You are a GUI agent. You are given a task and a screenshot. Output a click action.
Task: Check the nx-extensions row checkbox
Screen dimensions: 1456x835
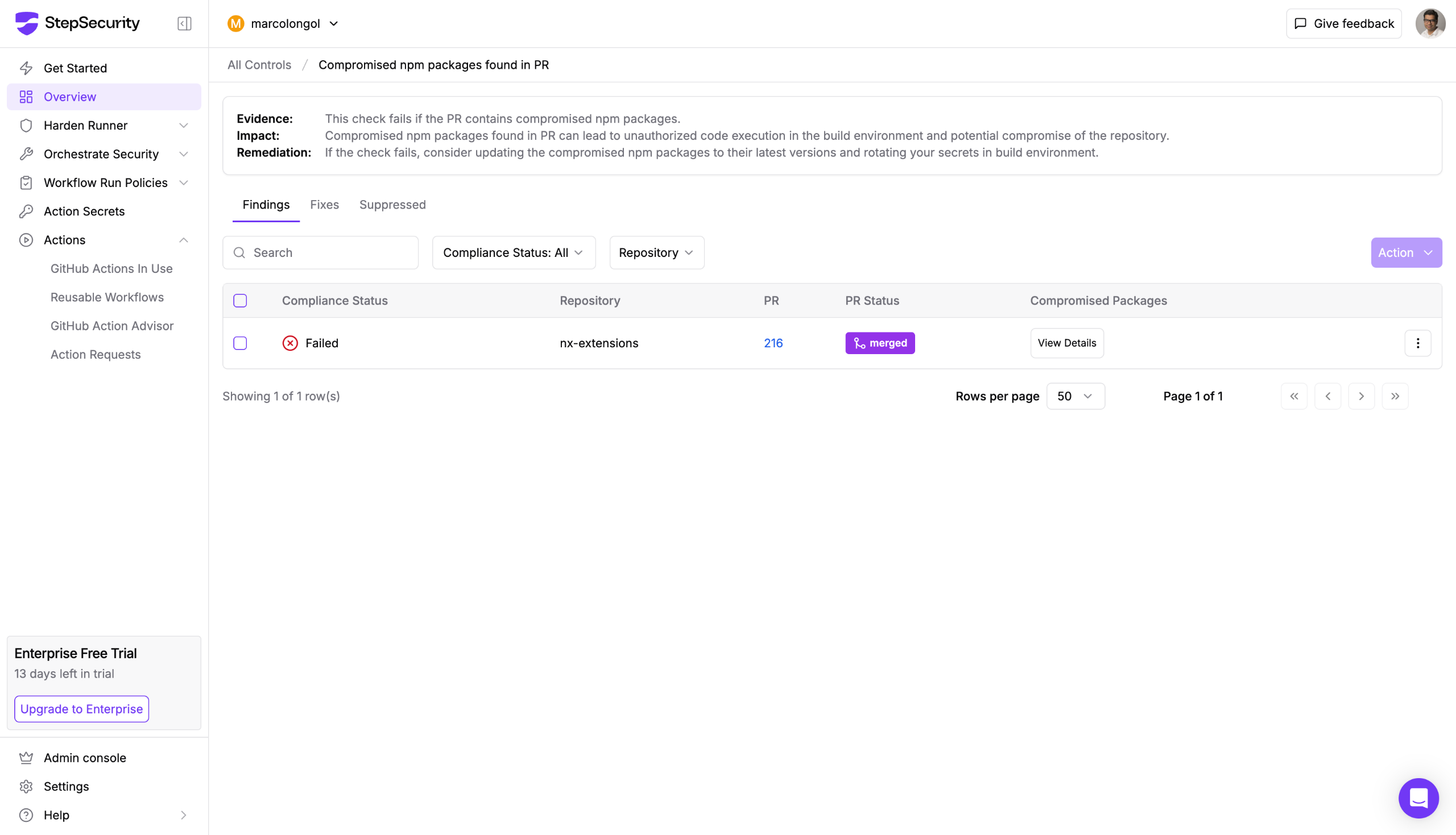[x=240, y=343]
